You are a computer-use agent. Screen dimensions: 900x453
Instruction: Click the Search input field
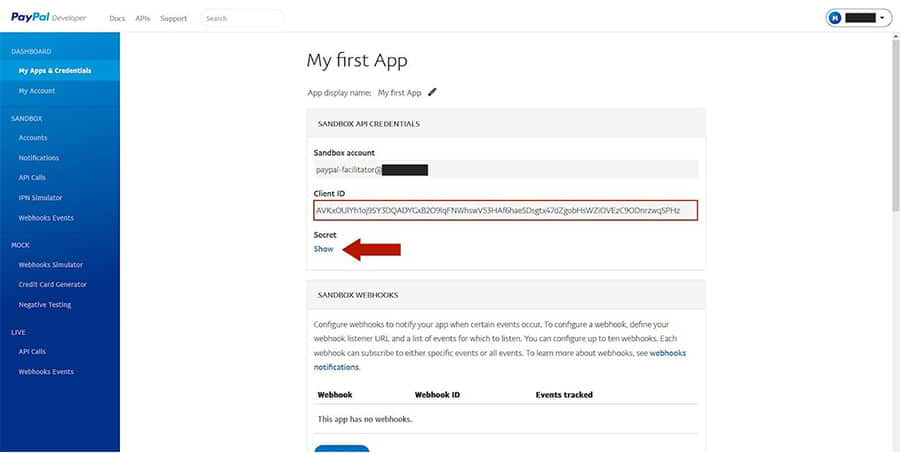pos(241,18)
